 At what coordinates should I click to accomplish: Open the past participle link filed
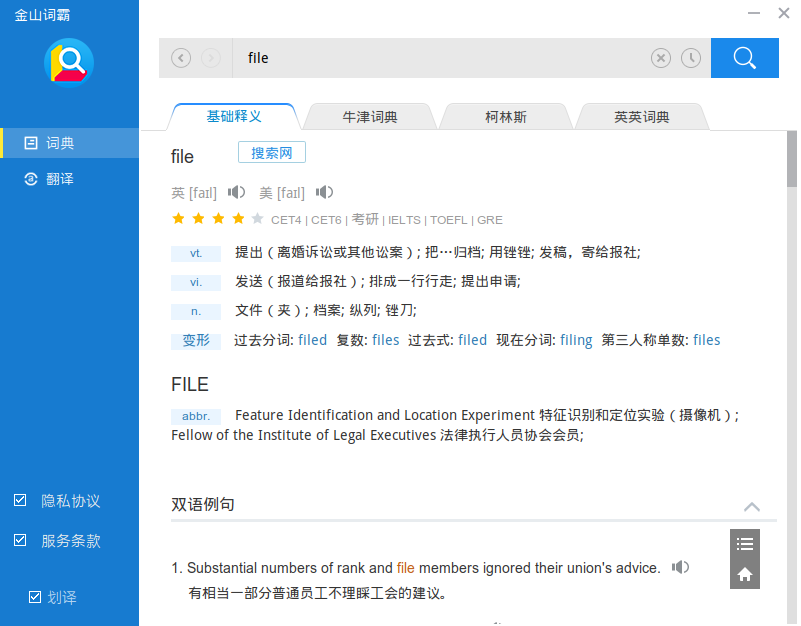[313, 340]
